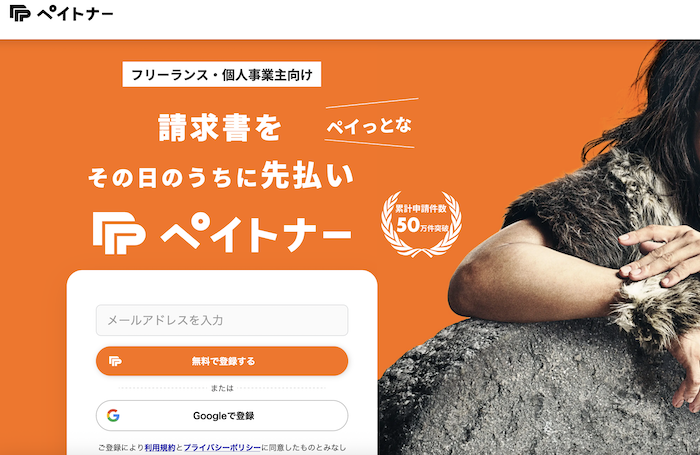The height and width of the screenshot is (455, 700).
Task: Click the Googleで登録 button
Action: click(222, 416)
